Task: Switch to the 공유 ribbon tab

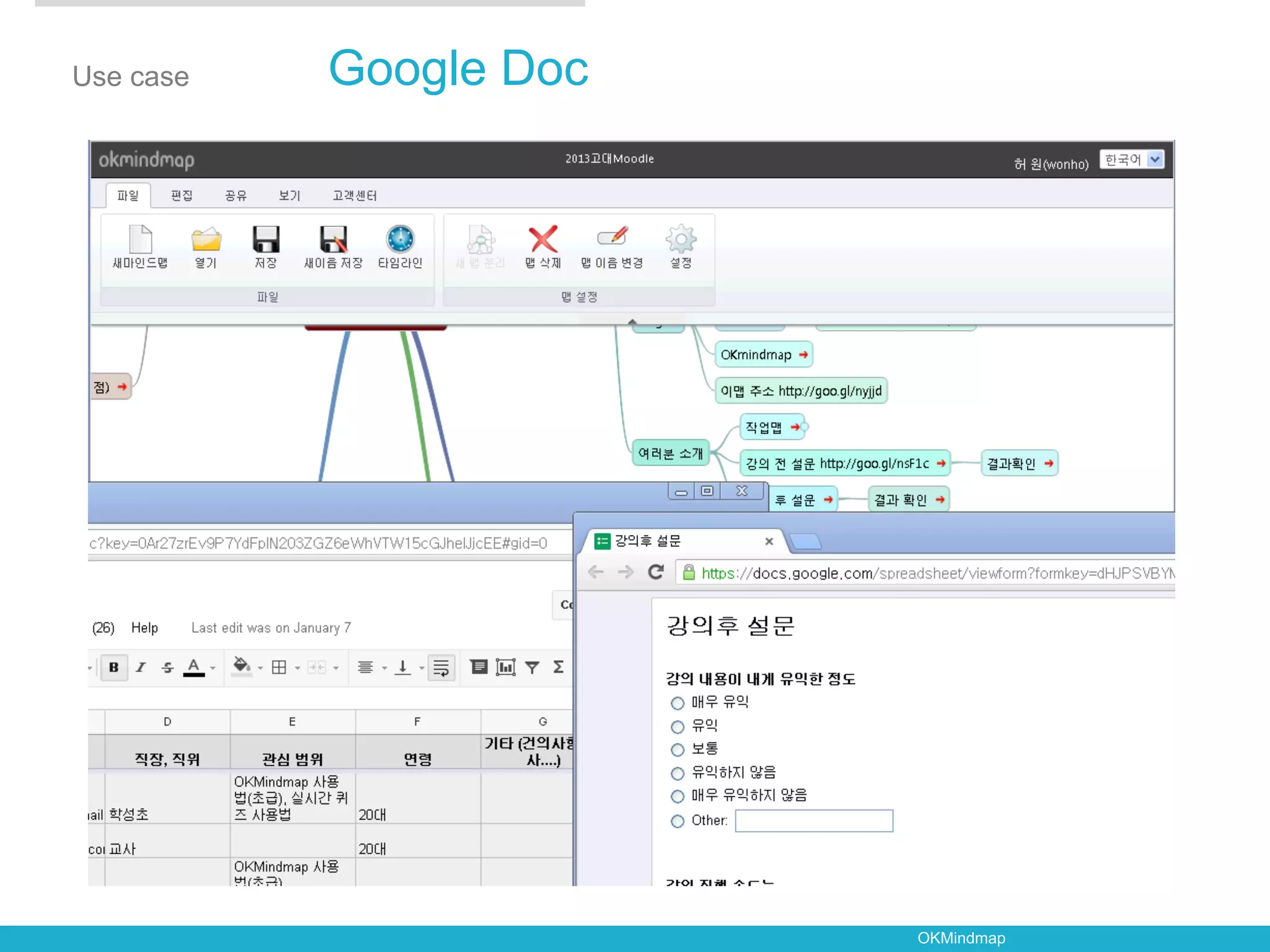Action: pos(236,196)
